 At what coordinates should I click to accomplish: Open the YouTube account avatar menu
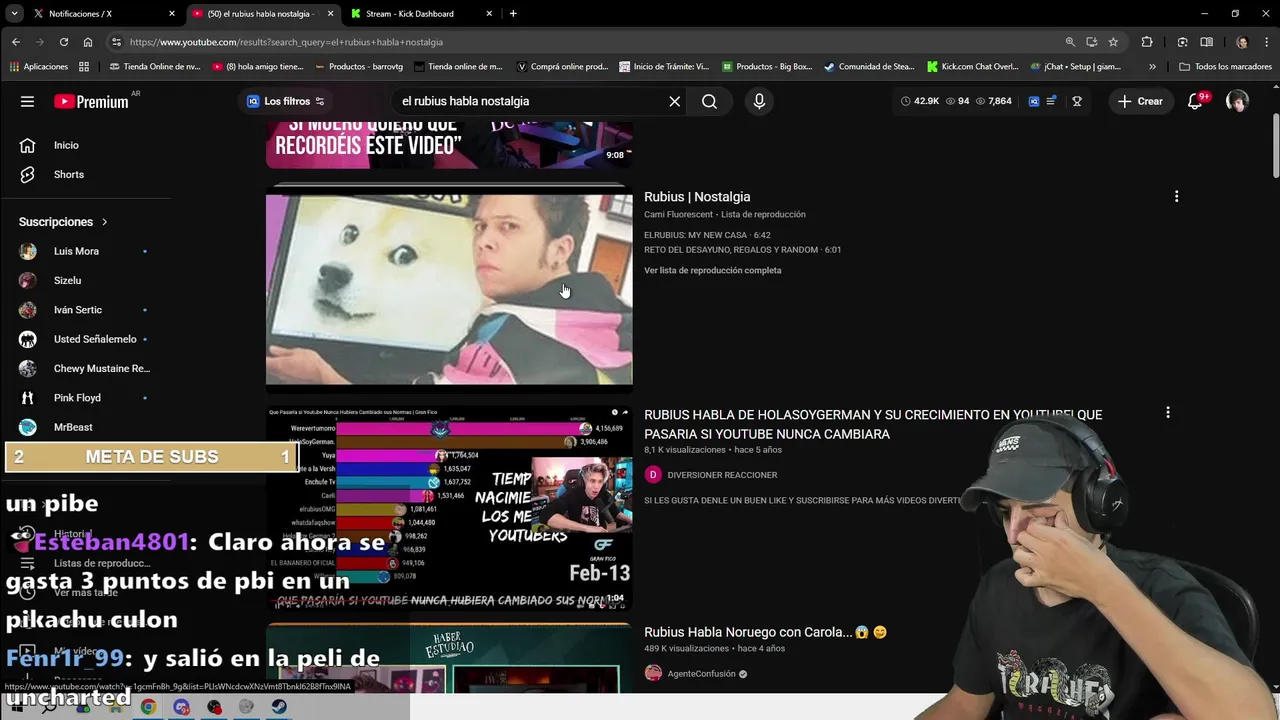tap(1237, 101)
